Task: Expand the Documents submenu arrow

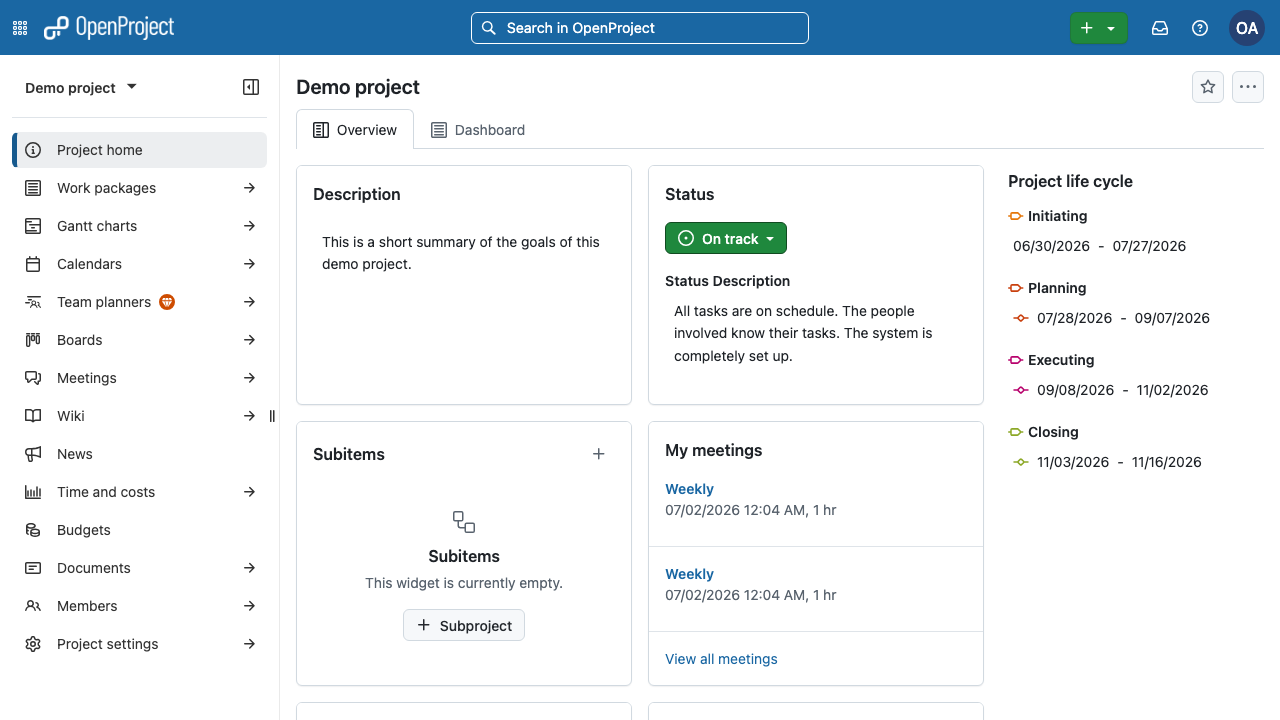Action: [249, 568]
